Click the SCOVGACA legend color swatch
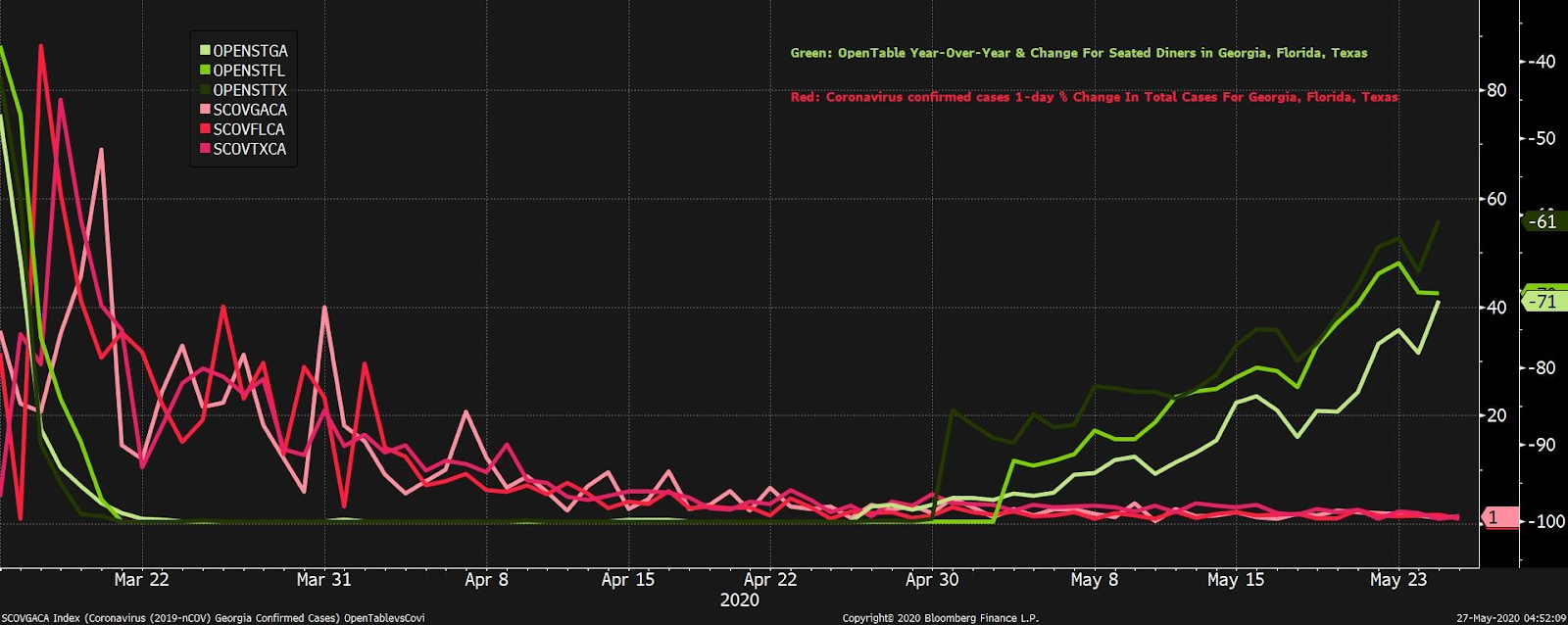The height and width of the screenshot is (625, 1568). [x=206, y=110]
